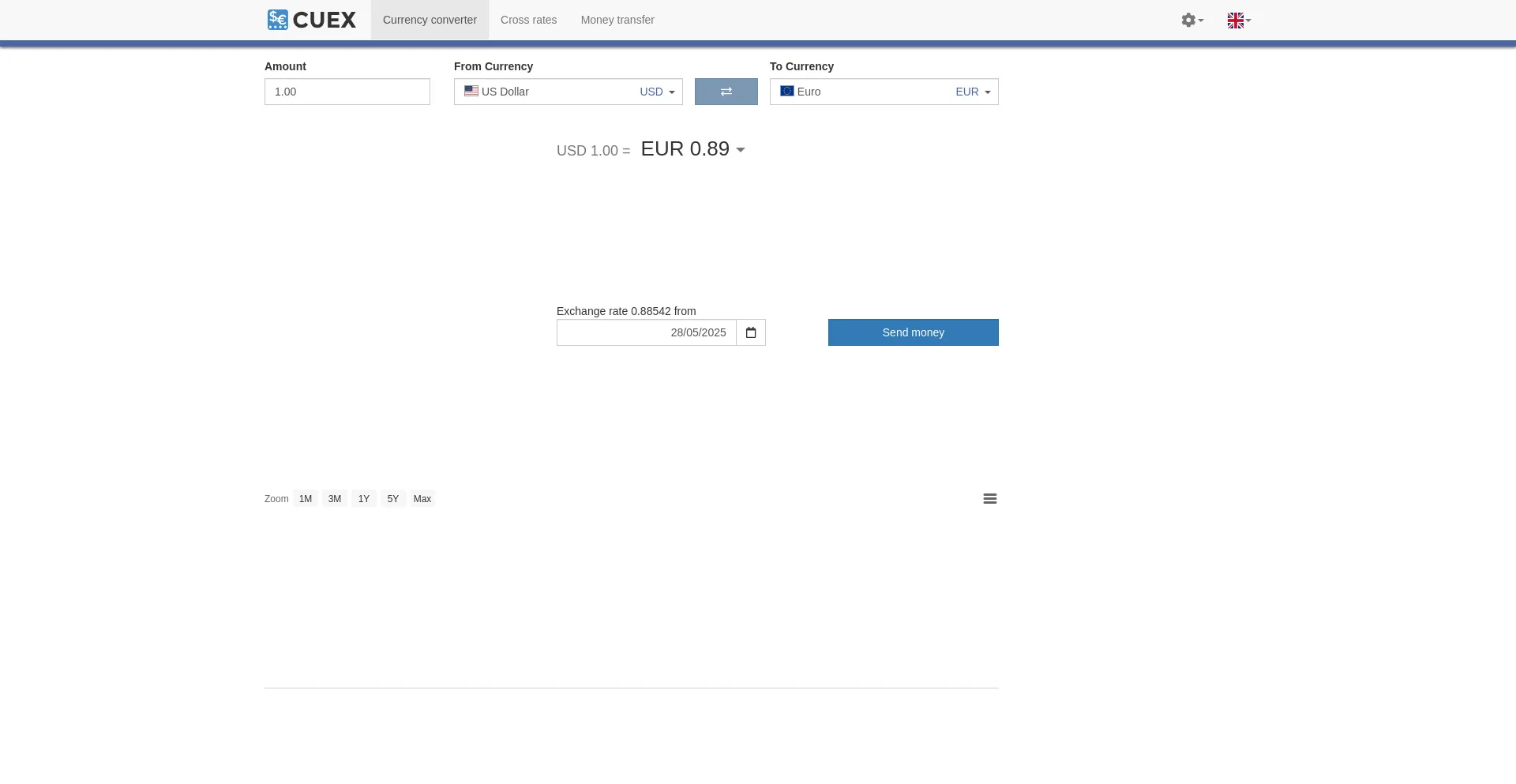The width and height of the screenshot is (1516, 784).
Task: Click the USD 1.00 = text
Action: click(594, 151)
